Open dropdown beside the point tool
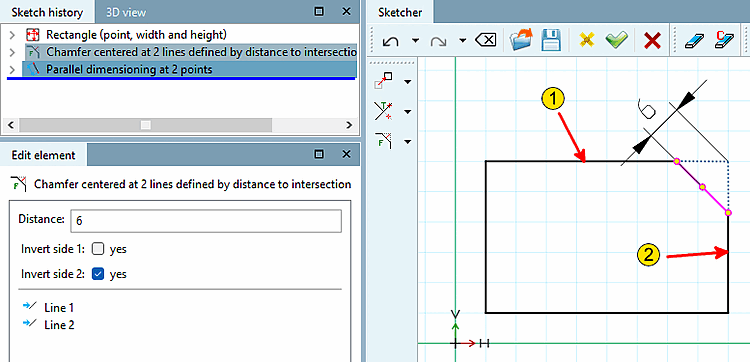The width and height of the screenshot is (750, 362). (x=408, y=82)
